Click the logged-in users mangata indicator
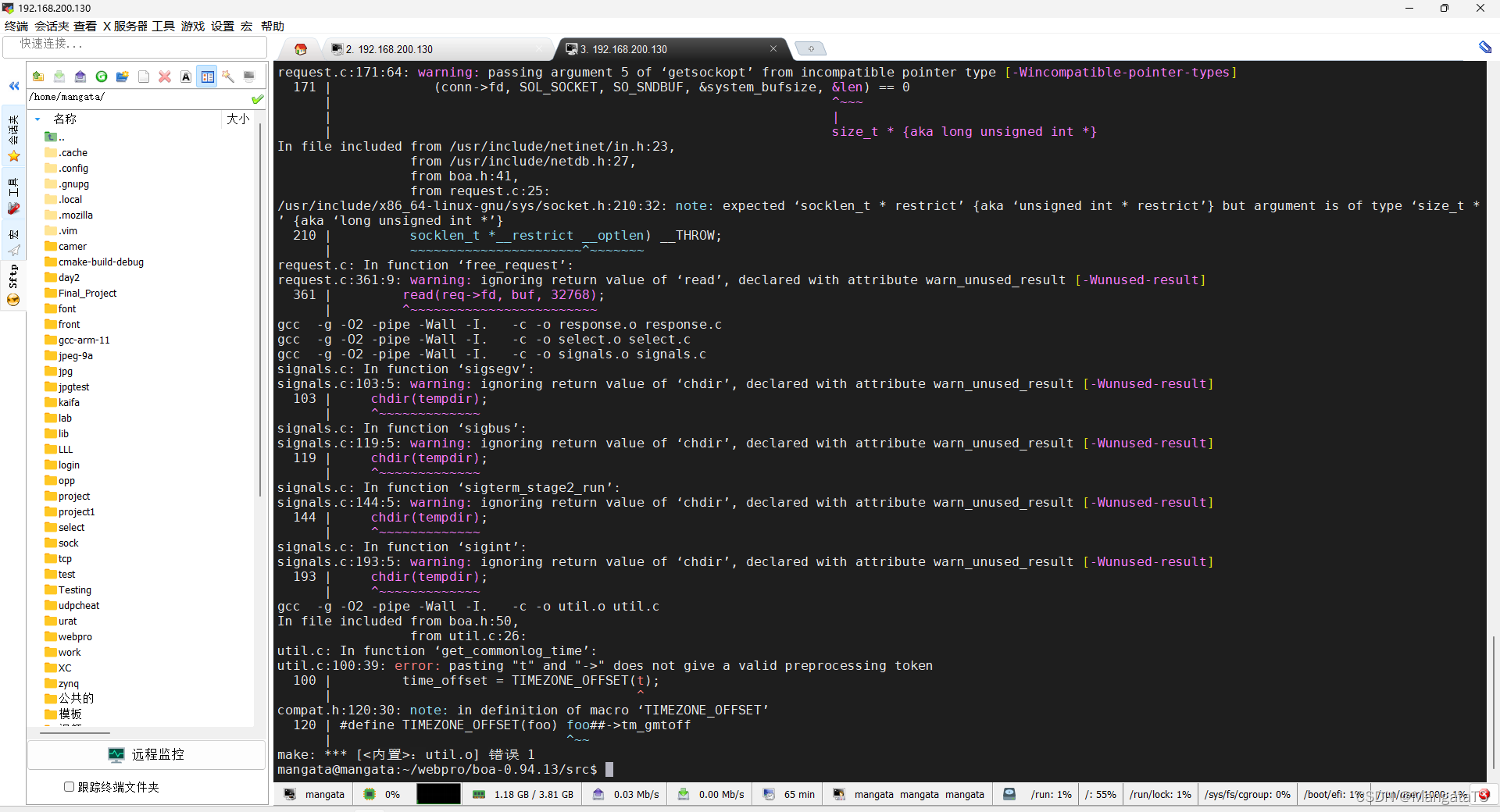 [909, 795]
